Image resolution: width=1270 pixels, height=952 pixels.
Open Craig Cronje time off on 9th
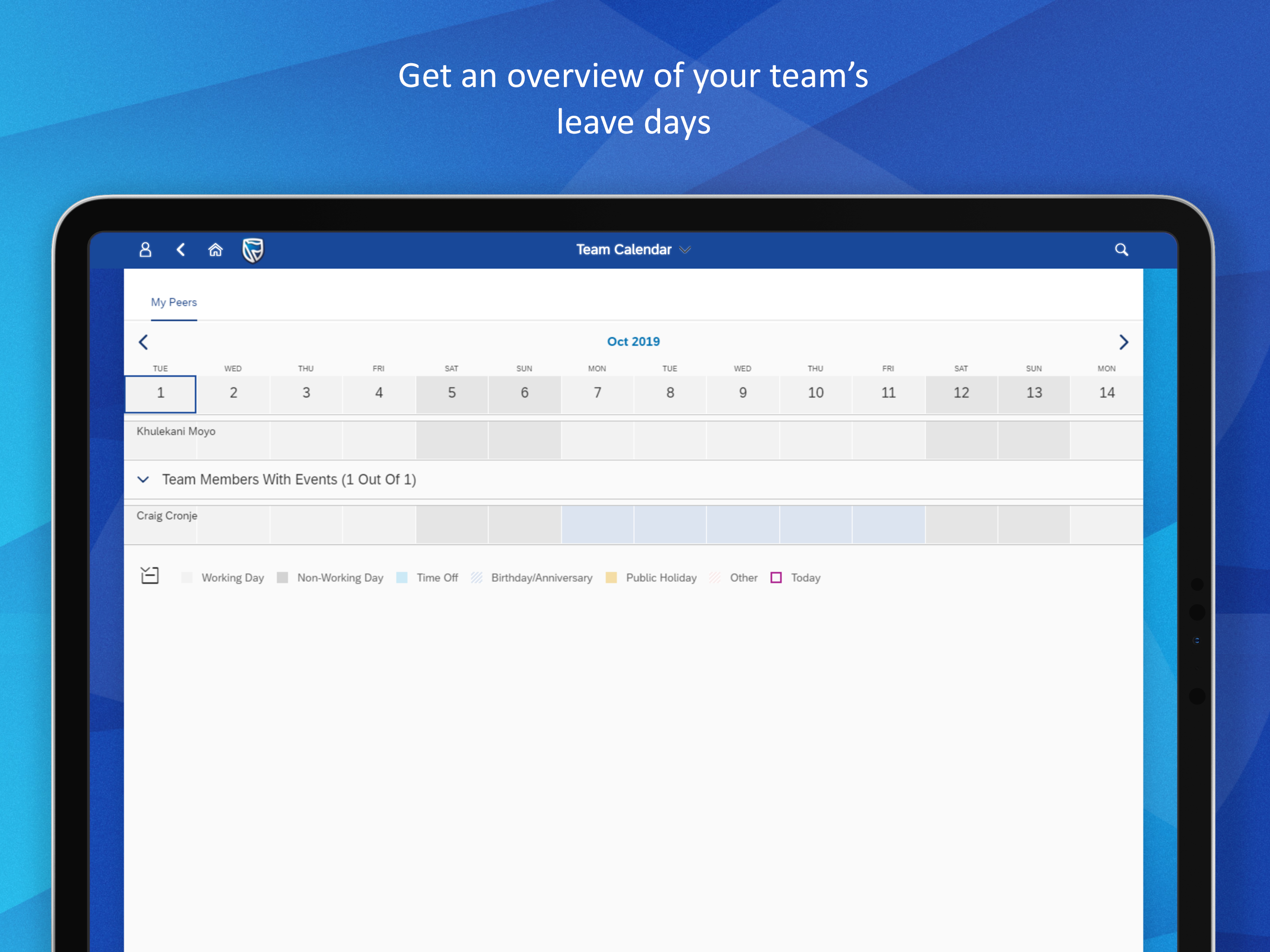743,524
